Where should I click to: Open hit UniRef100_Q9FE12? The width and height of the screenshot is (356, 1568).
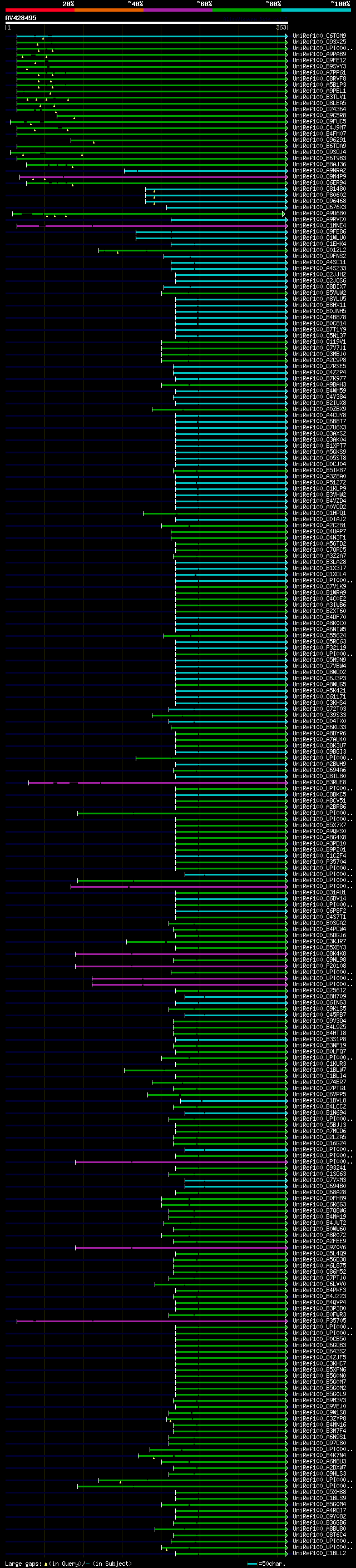coord(319,60)
